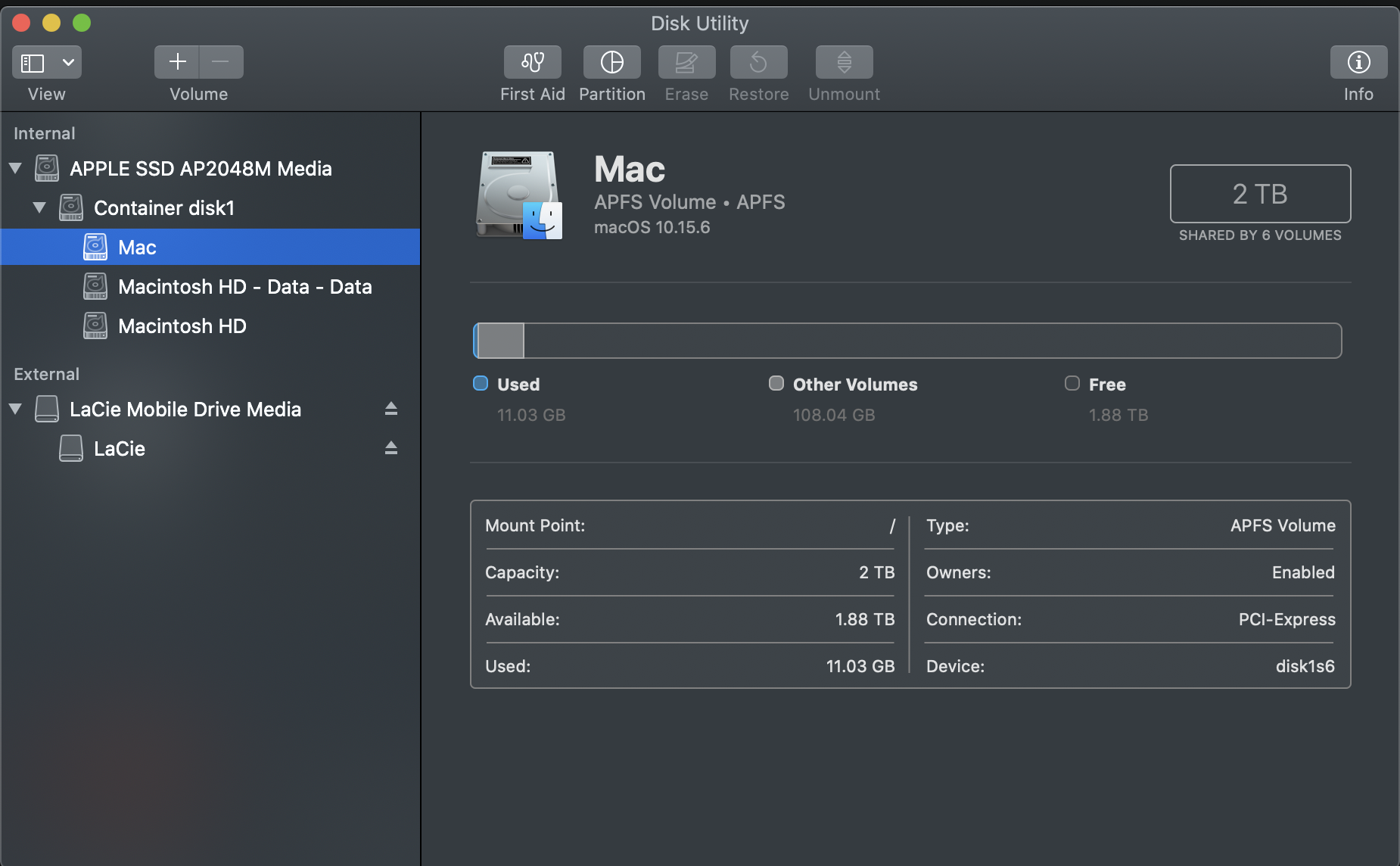The width and height of the screenshot is (1400, 866).
Task: Select the LaCie volume
Action: pyautogui.click(x=210, y=448)
